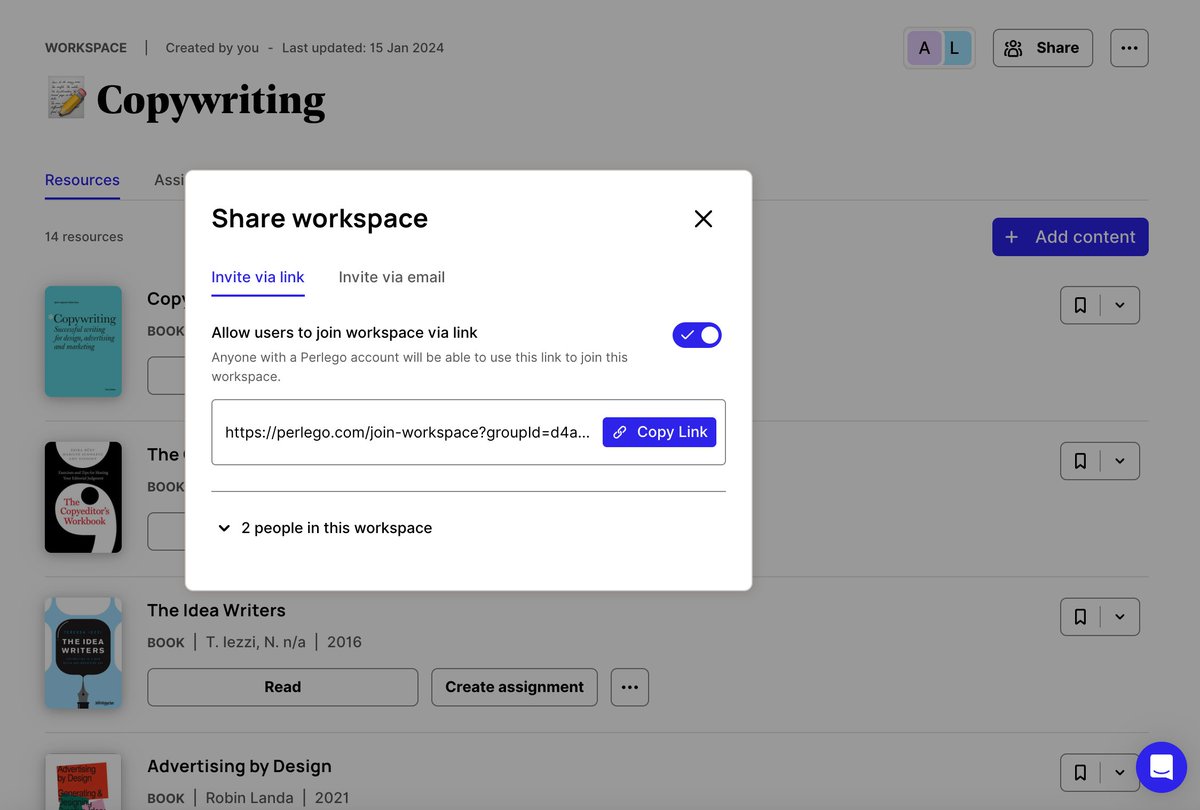Toggle allow users to join via link

point(697,335)
